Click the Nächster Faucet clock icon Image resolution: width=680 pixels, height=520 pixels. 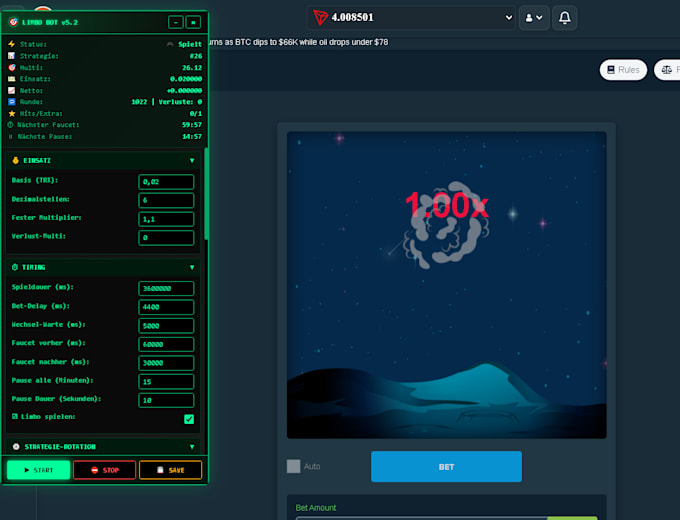[10, 124]
